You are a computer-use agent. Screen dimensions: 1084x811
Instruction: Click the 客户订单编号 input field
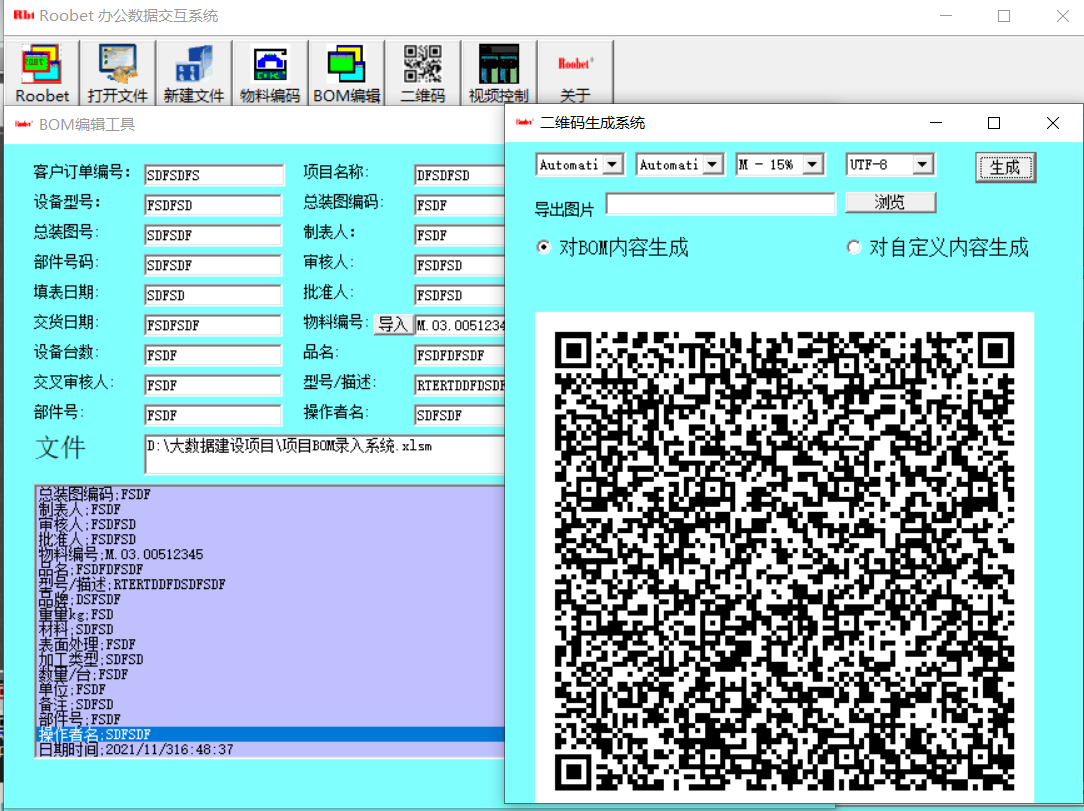213,175
